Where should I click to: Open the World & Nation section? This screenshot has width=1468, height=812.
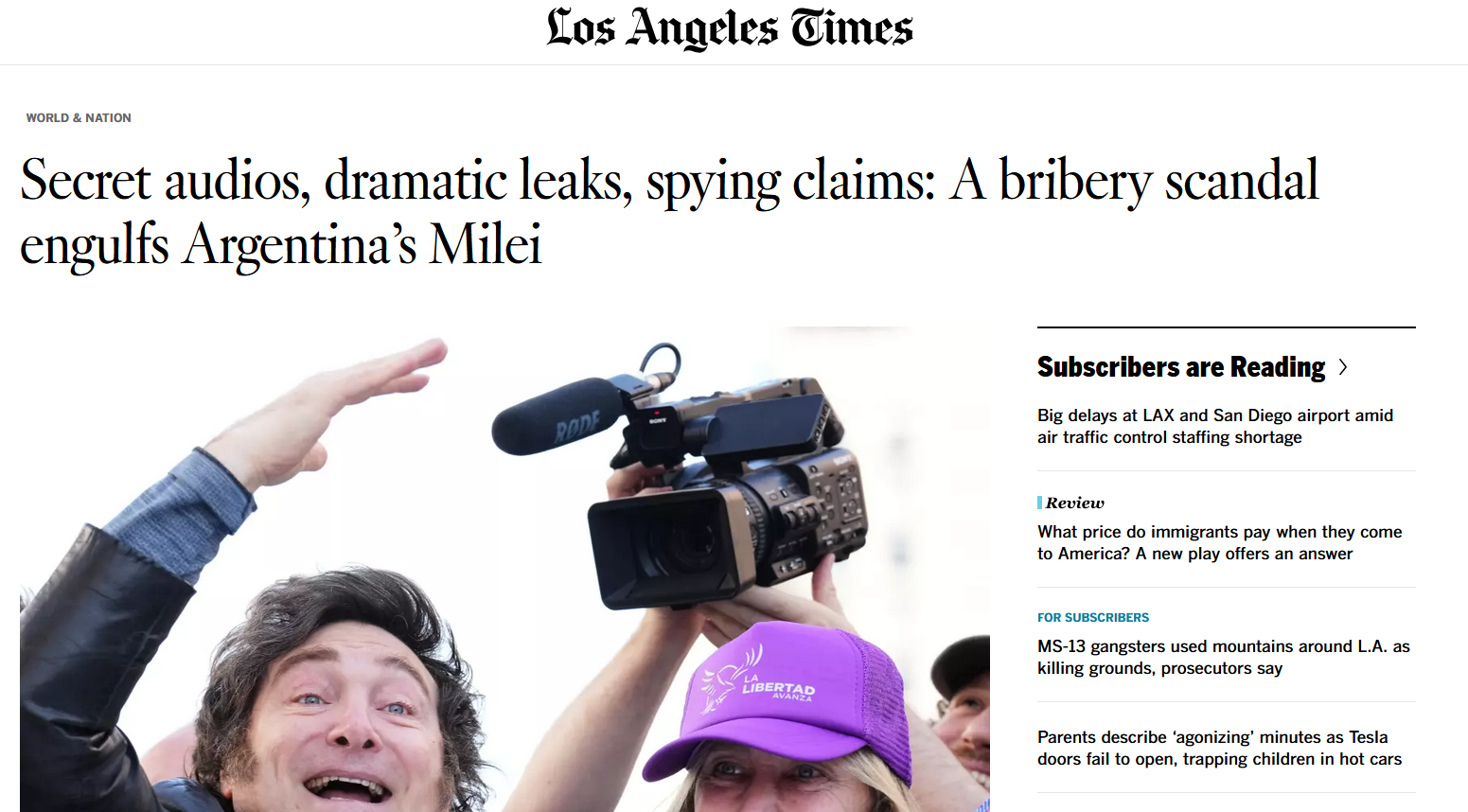[x=79, y=118]
